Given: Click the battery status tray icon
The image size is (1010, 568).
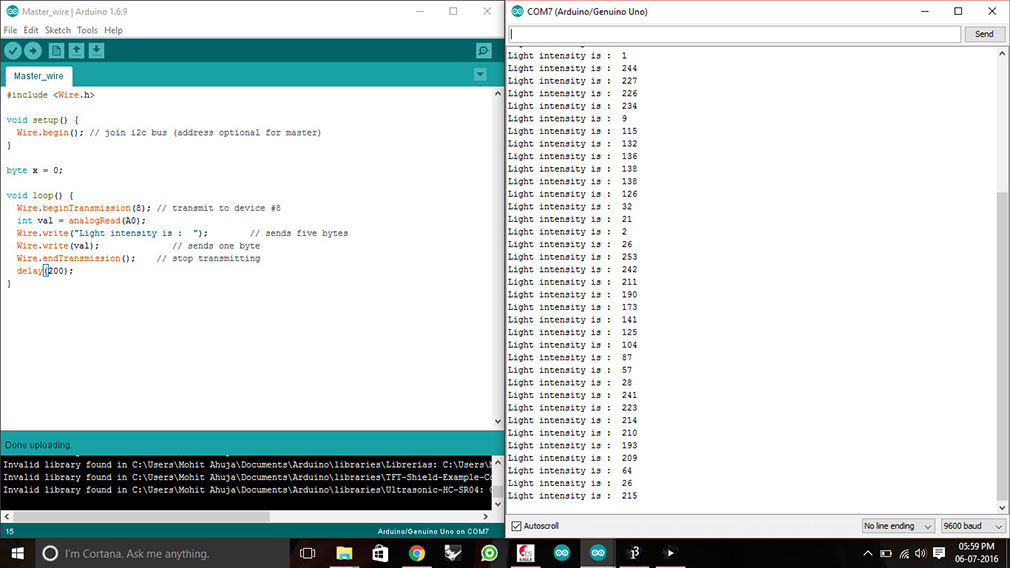Looking at the screenshot, I should (886, 553).
